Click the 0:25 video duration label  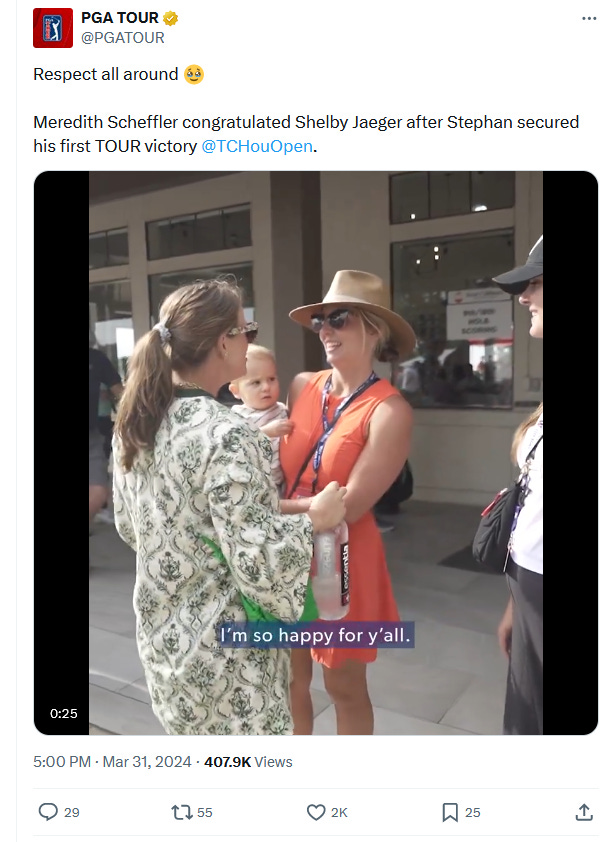tap(63, 713)
